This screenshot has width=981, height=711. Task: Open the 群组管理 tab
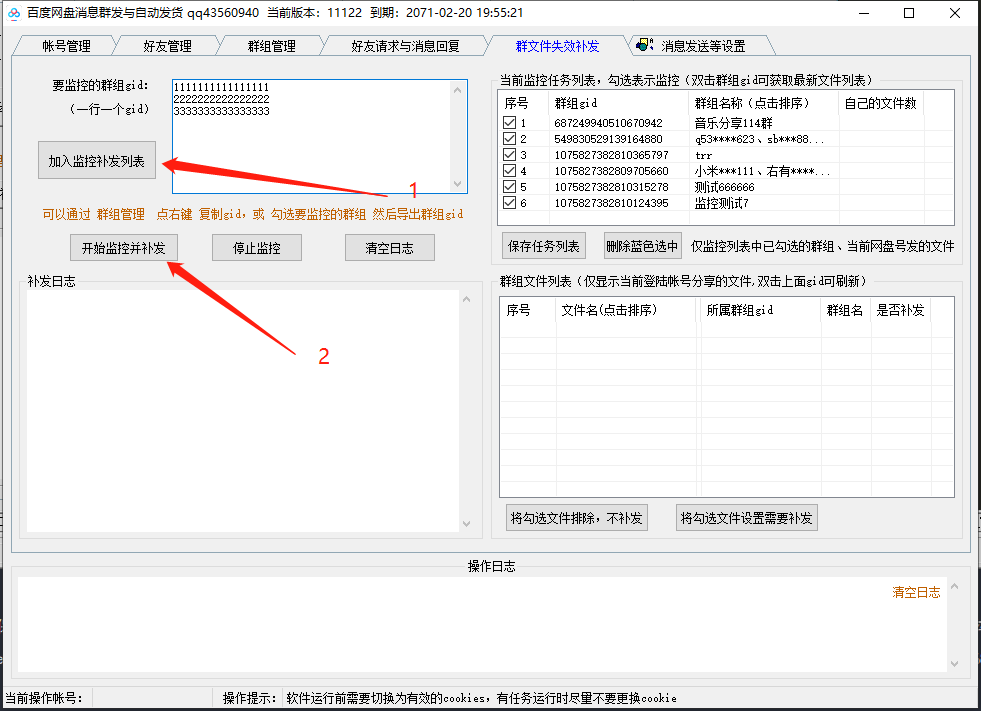[x=270, y=45]
